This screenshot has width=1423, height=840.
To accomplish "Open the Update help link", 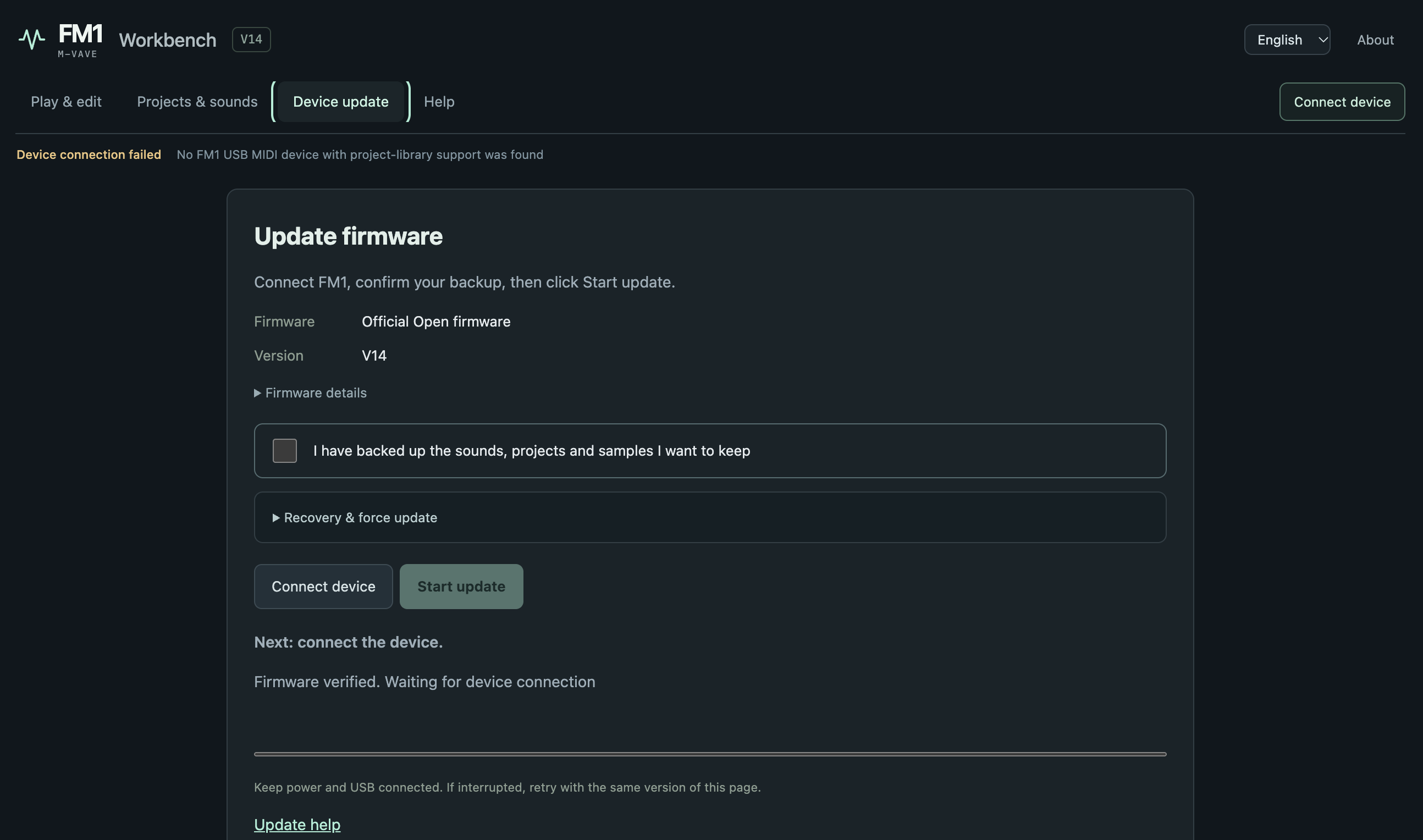I will tap(297, 825).
